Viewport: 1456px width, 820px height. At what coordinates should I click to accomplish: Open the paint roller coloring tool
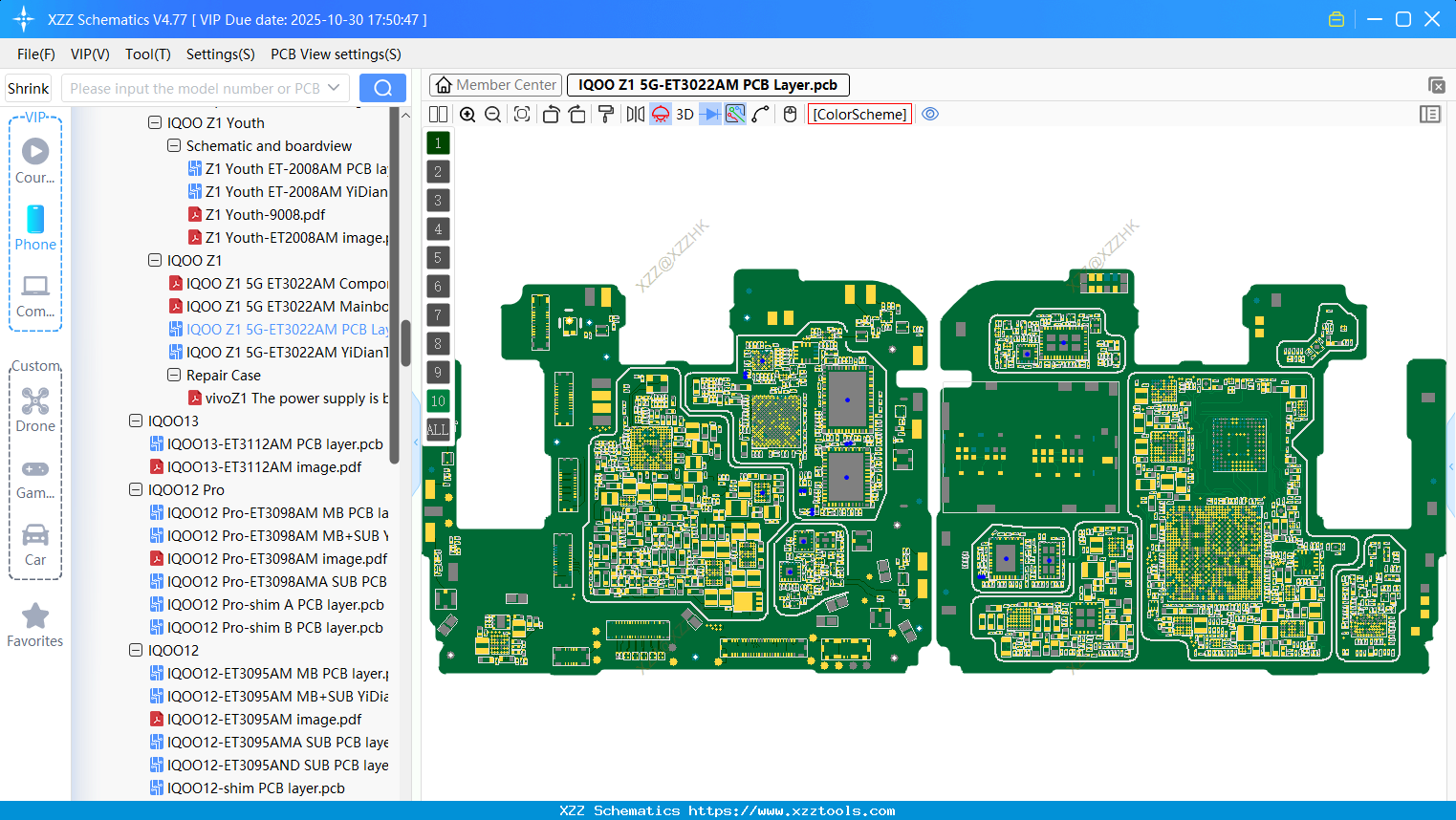605,114
